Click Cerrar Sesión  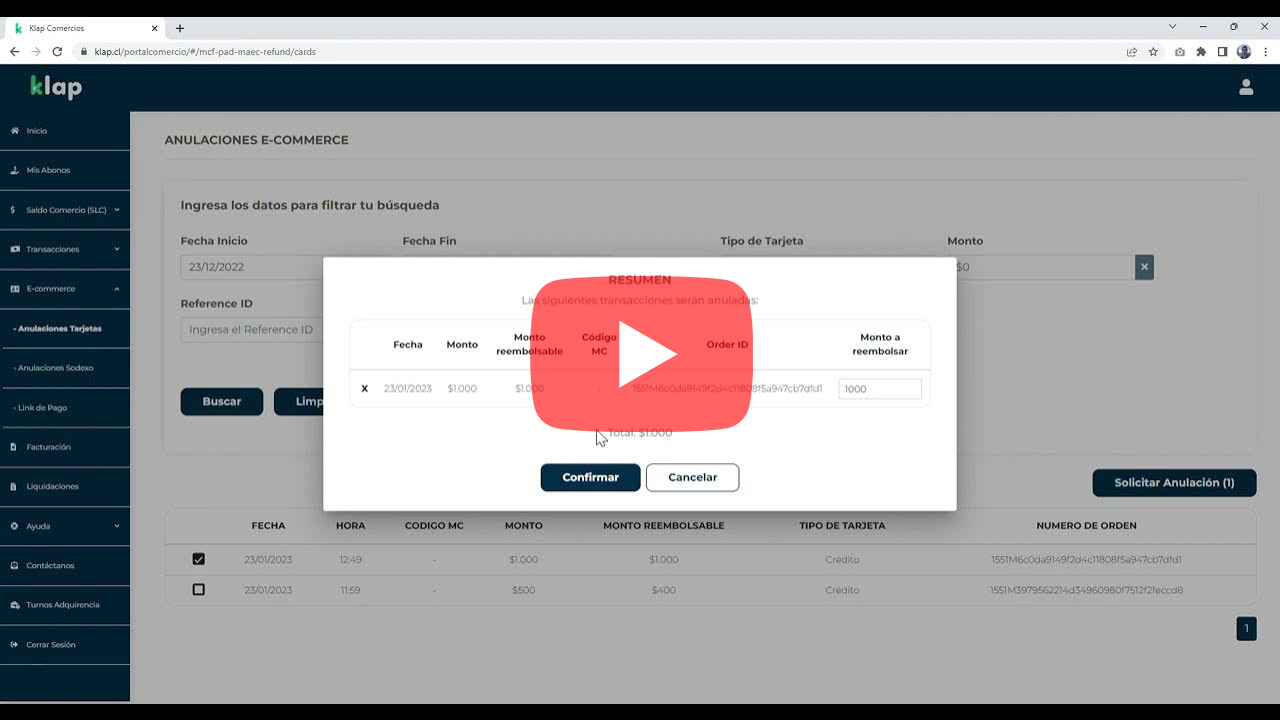(65, 644)
